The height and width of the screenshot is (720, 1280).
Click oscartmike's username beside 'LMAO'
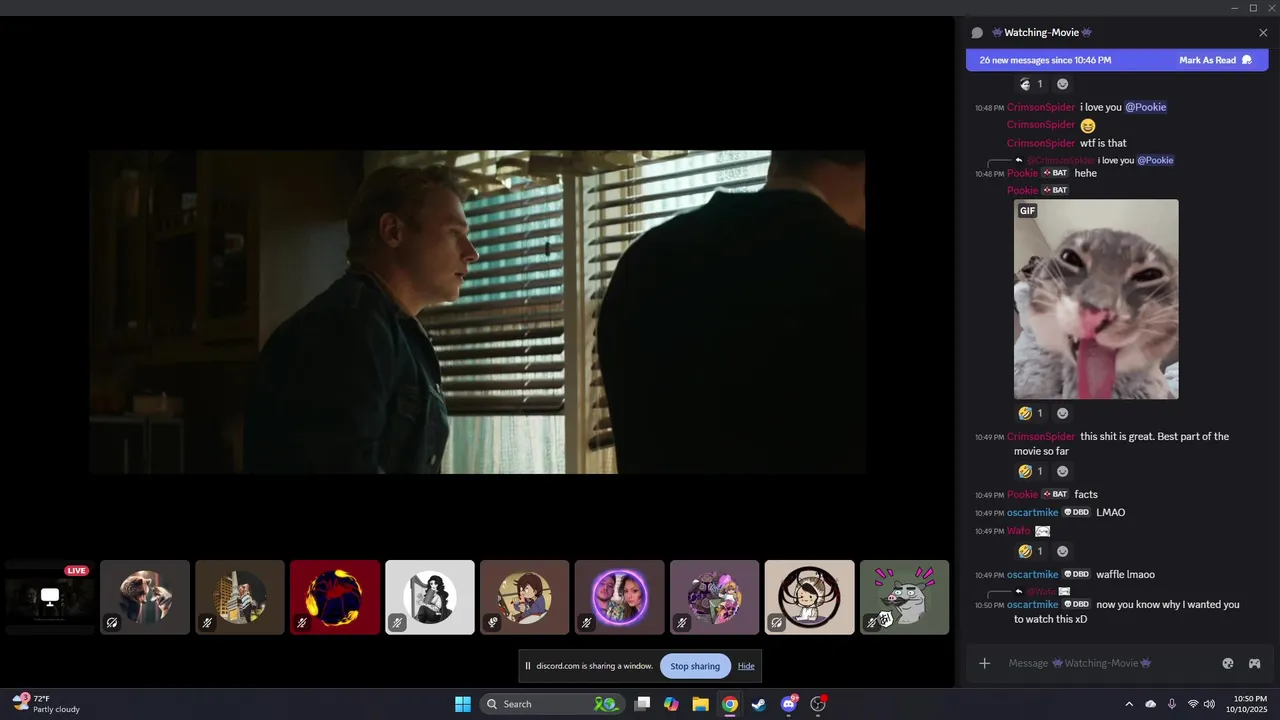click(x=1032, y=512)
